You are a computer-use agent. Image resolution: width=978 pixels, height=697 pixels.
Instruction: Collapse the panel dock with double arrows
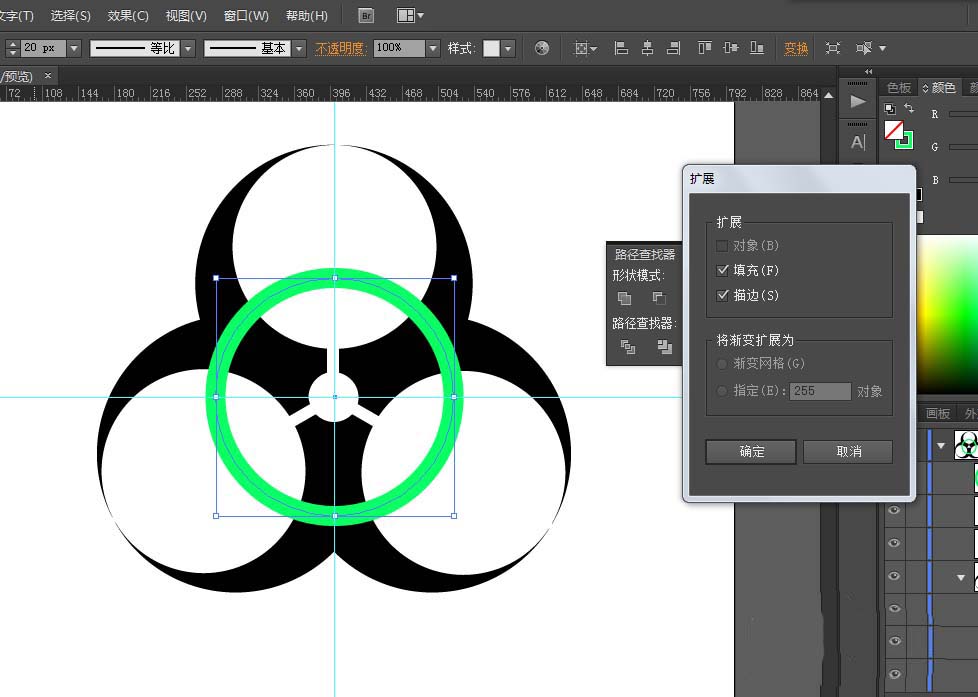point(868,72)
